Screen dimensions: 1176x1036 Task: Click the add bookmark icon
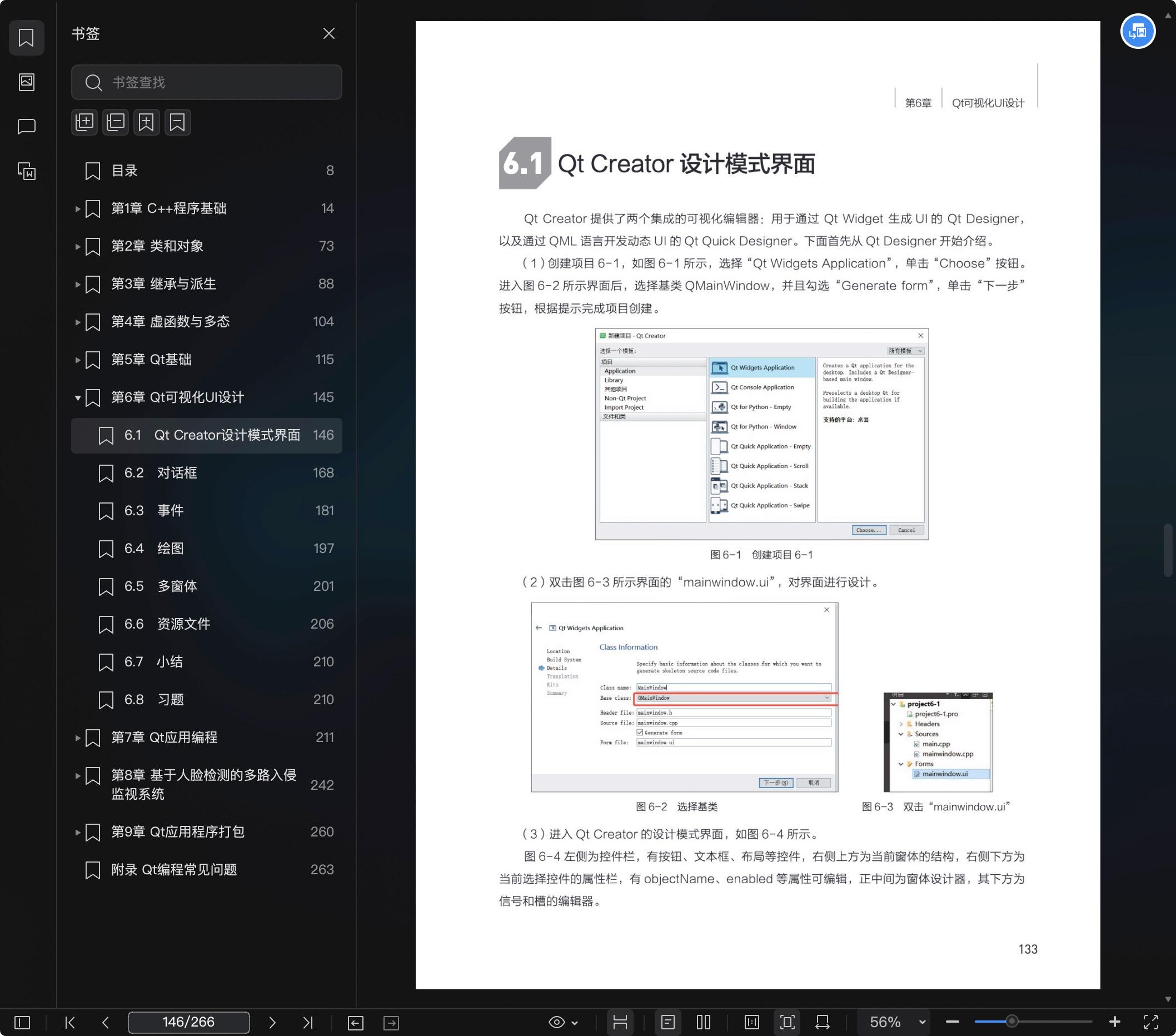tap(147, 122)
